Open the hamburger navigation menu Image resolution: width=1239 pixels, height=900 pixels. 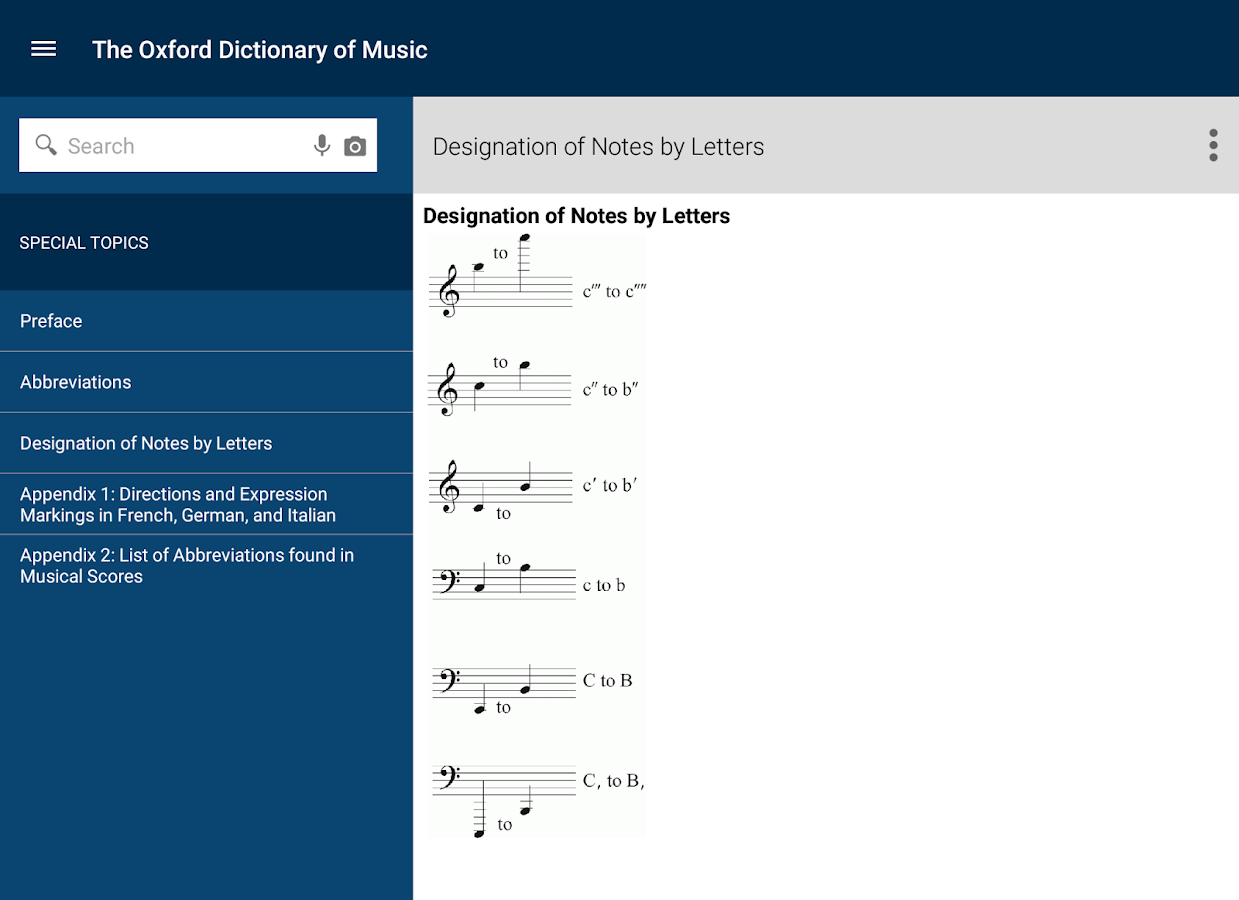click(x=44, y=49)
